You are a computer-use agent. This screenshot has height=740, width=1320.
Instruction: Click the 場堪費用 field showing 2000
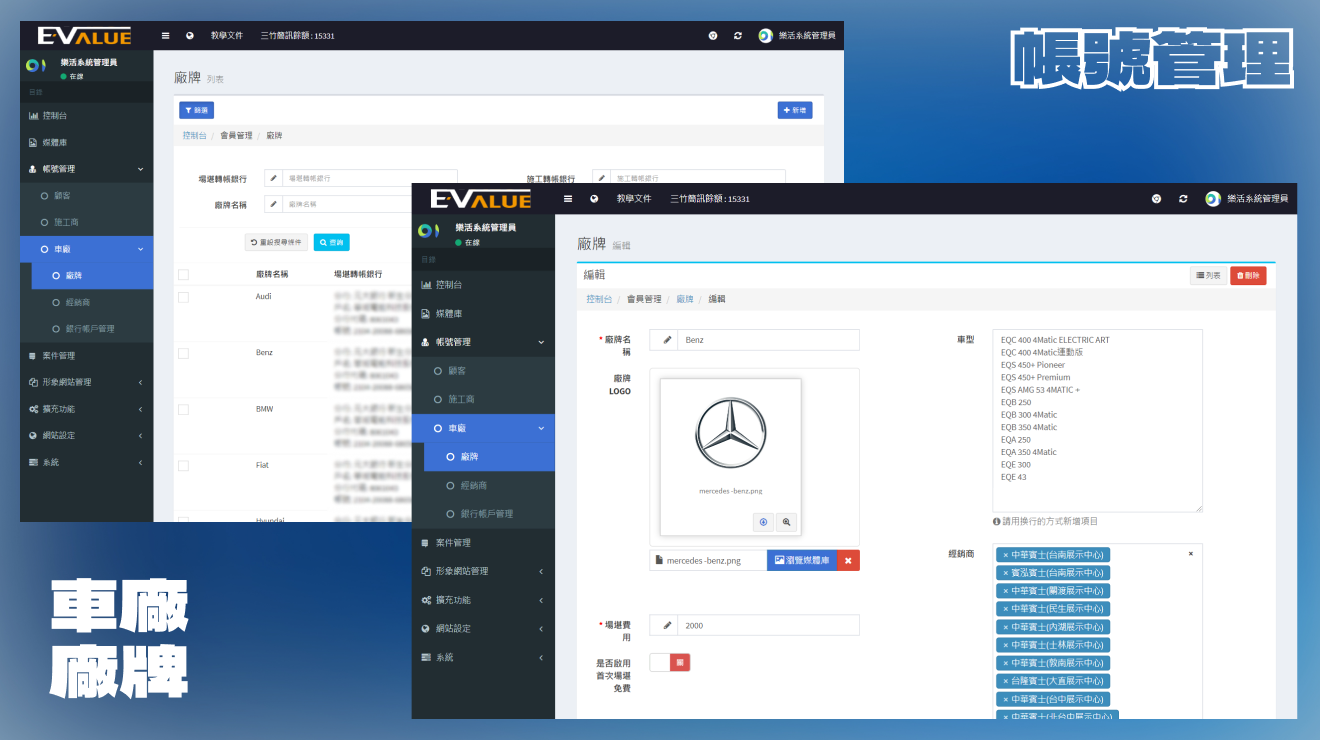click(768, 625)
